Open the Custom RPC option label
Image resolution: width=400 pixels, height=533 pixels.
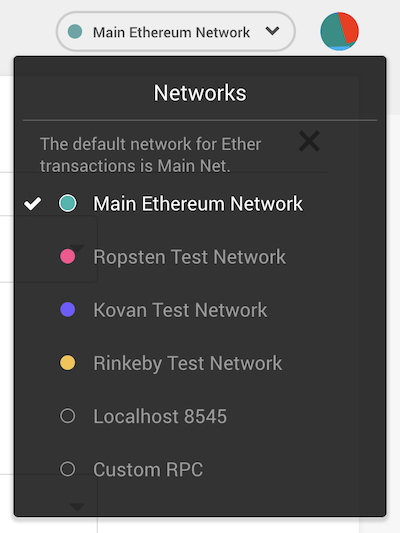pyautogui.click(x=148, y=469)
